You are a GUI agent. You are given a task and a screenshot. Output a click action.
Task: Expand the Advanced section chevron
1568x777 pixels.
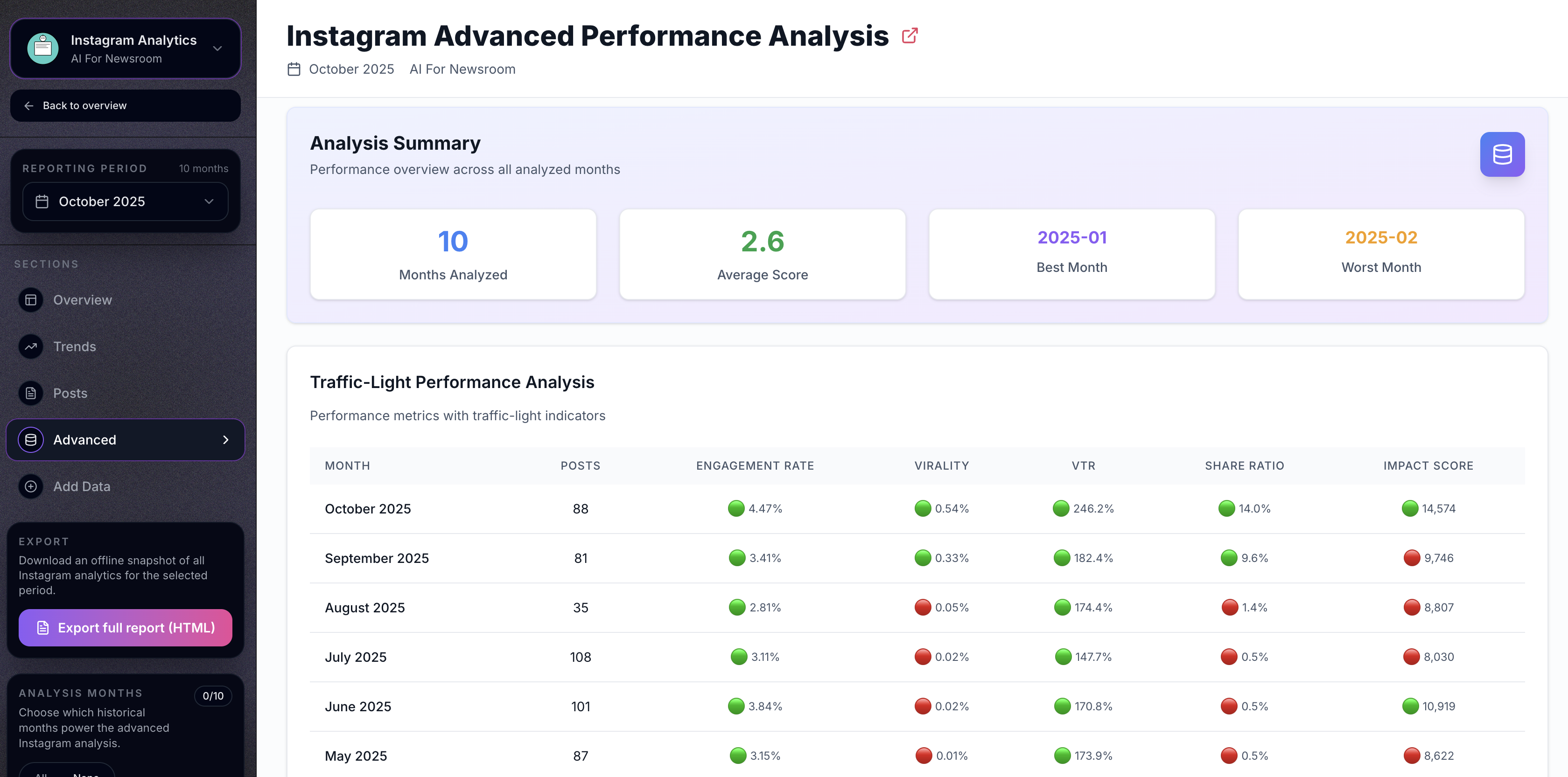[226, 439]
